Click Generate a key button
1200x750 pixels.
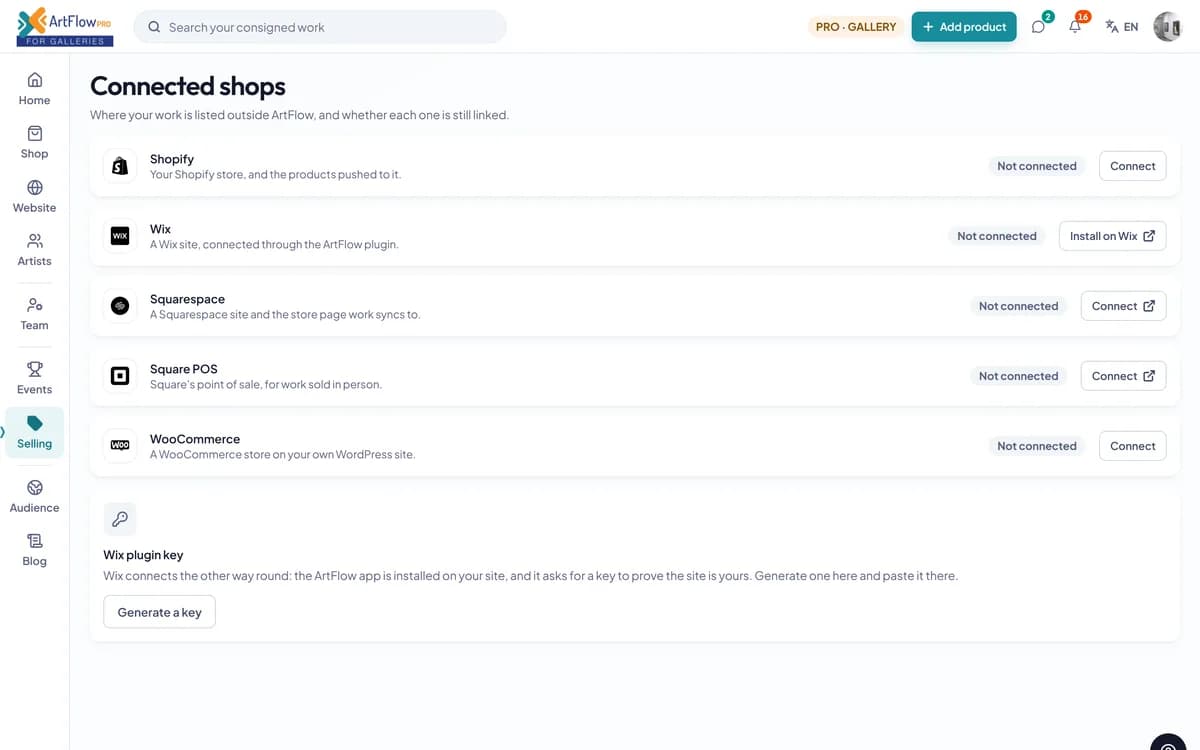159,612
